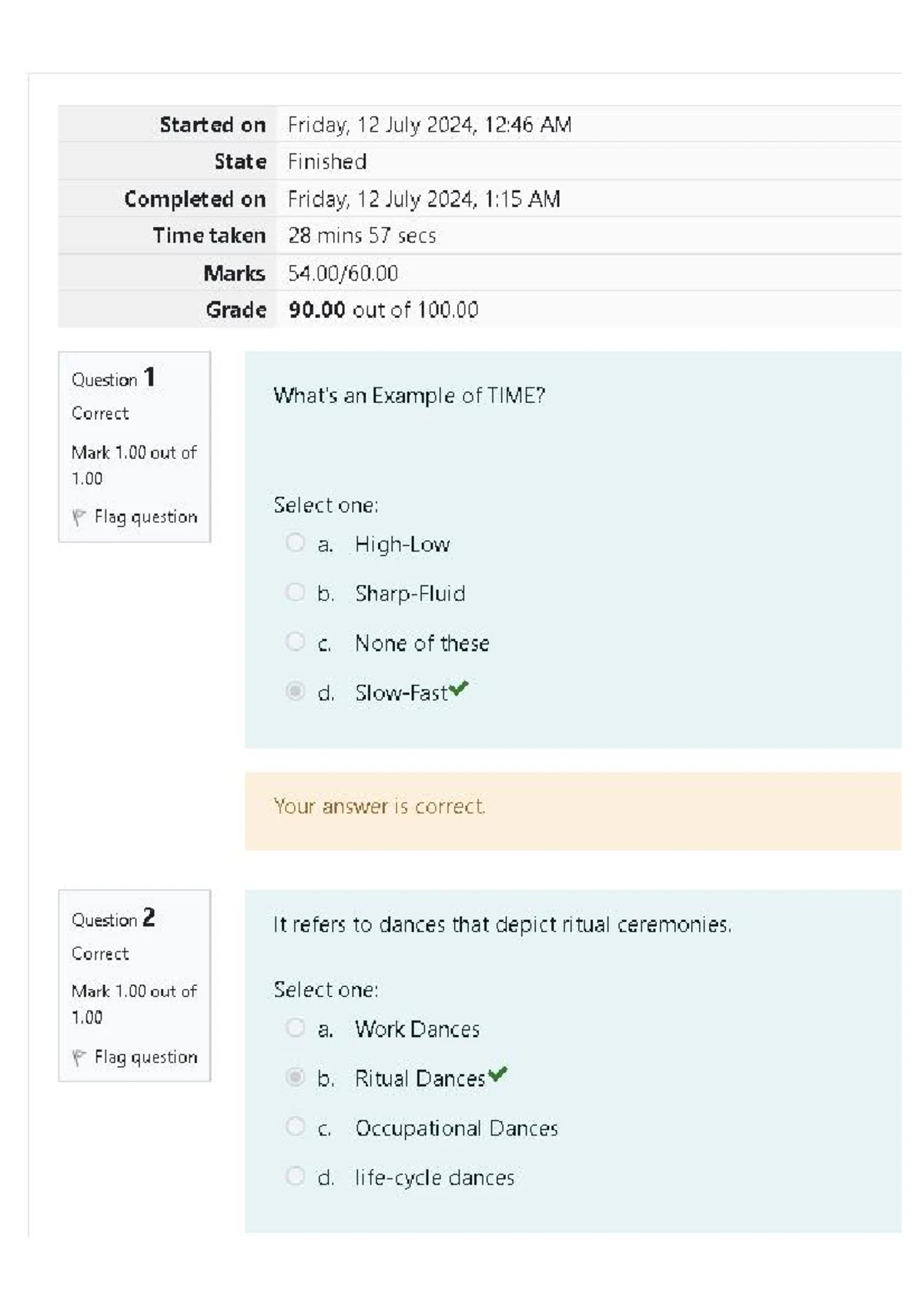Viewport: 924px width, 1308px height.
Task: Click the flag icon for Question 2
Action: [79, 1058]
